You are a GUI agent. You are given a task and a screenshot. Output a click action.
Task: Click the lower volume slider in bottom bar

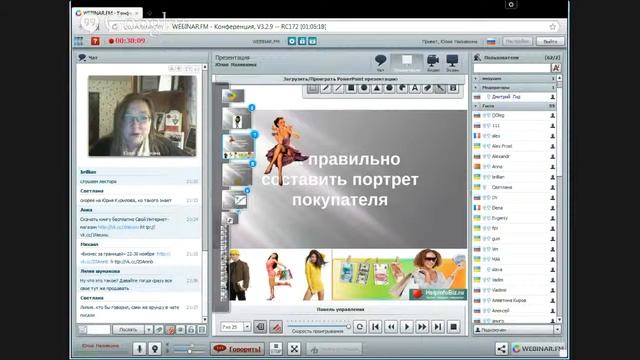pos(189,351)
